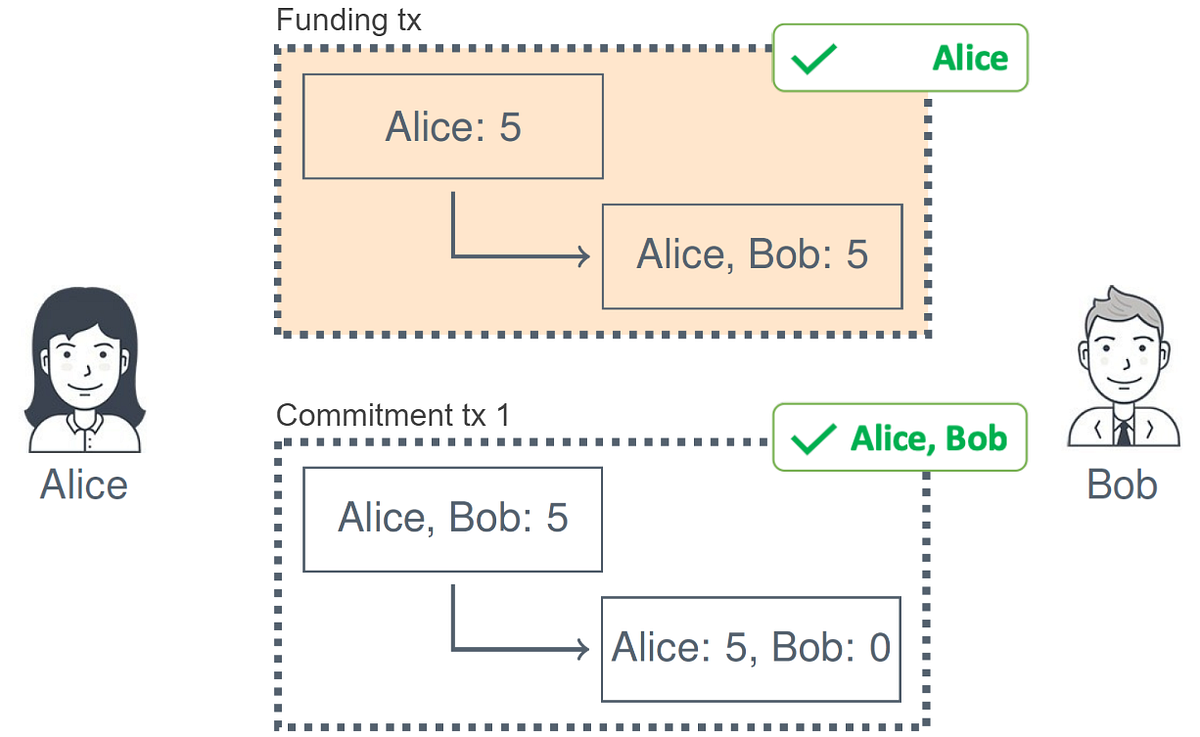Click the 'Alice' name under the avatar
Screen dimensions: 1200x737
coord(84,485)
